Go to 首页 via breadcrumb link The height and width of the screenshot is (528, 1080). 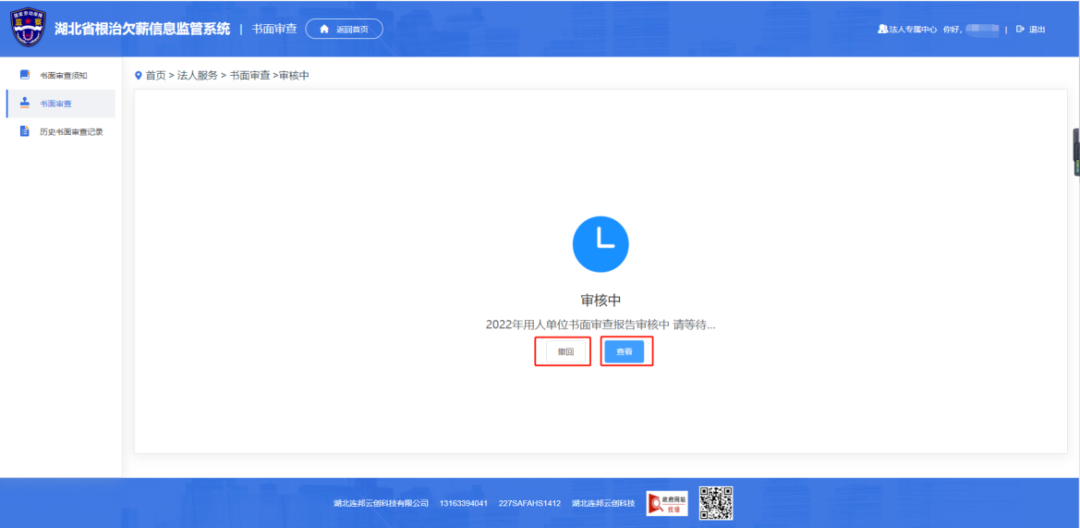click(156, 76)
